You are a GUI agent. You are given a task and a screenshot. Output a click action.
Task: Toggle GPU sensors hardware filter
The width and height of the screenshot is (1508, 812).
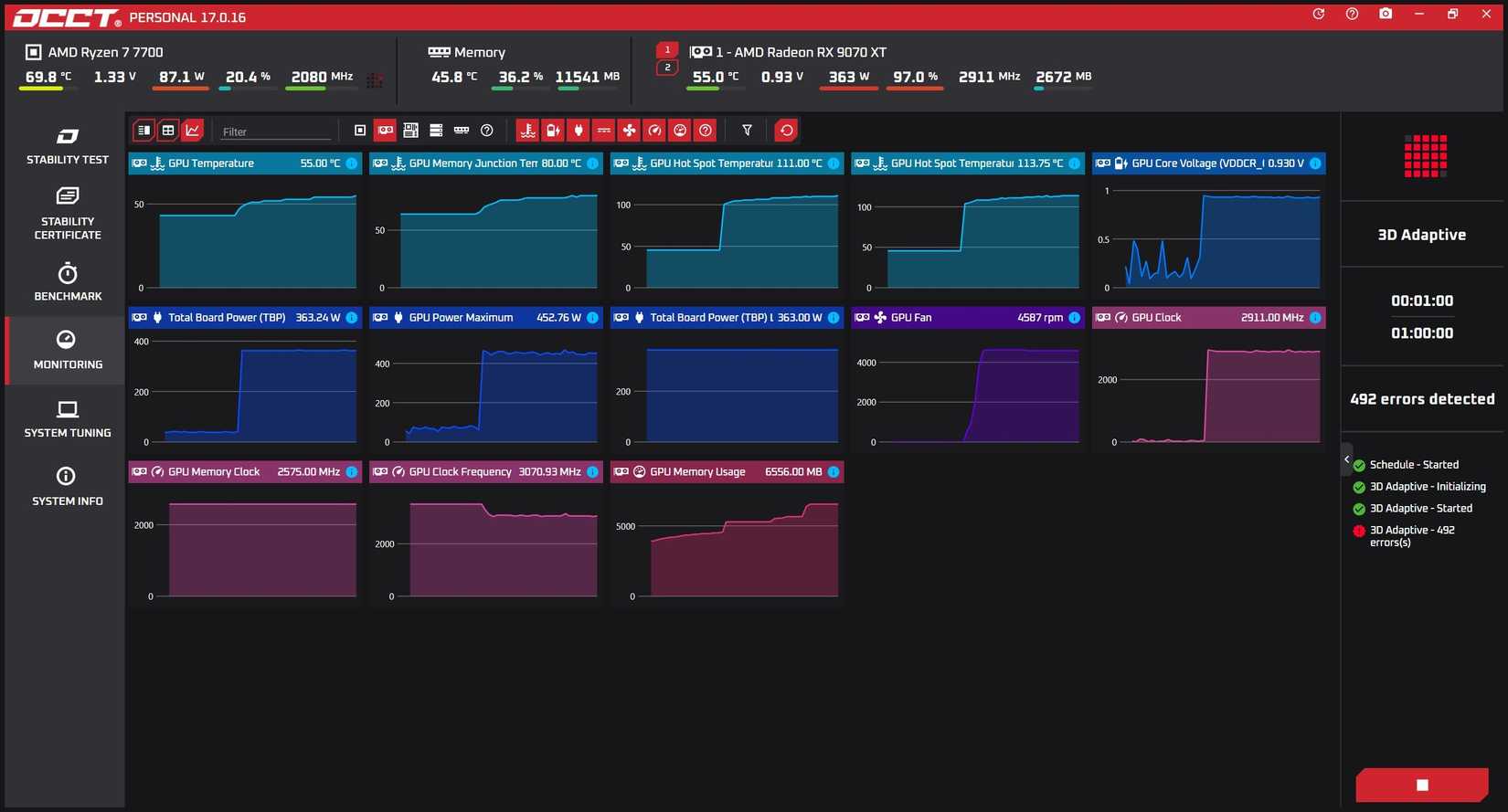[x=386, y=131]
